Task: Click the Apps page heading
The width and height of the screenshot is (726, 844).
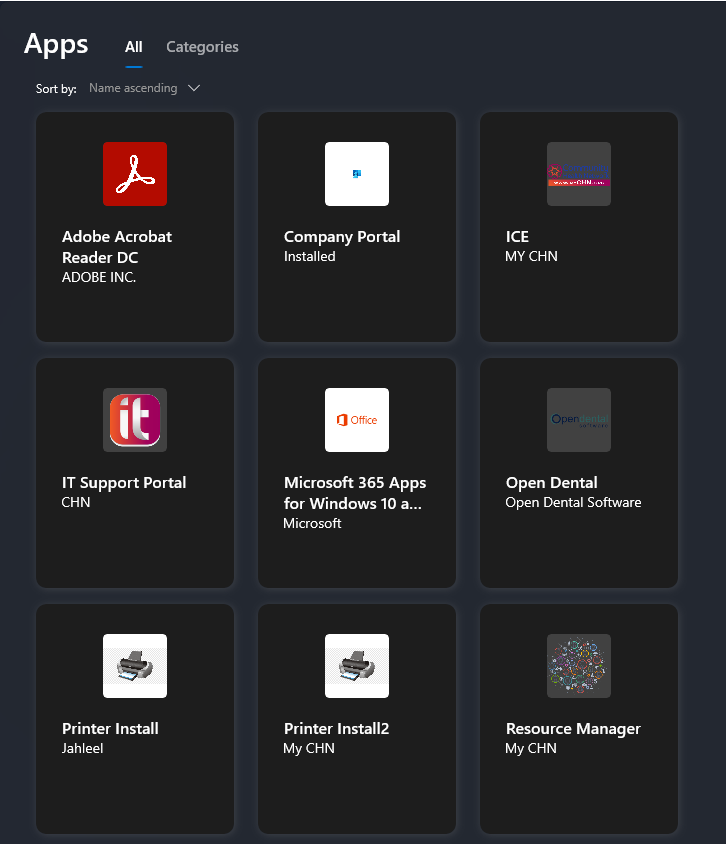Action: coord(56,45)
